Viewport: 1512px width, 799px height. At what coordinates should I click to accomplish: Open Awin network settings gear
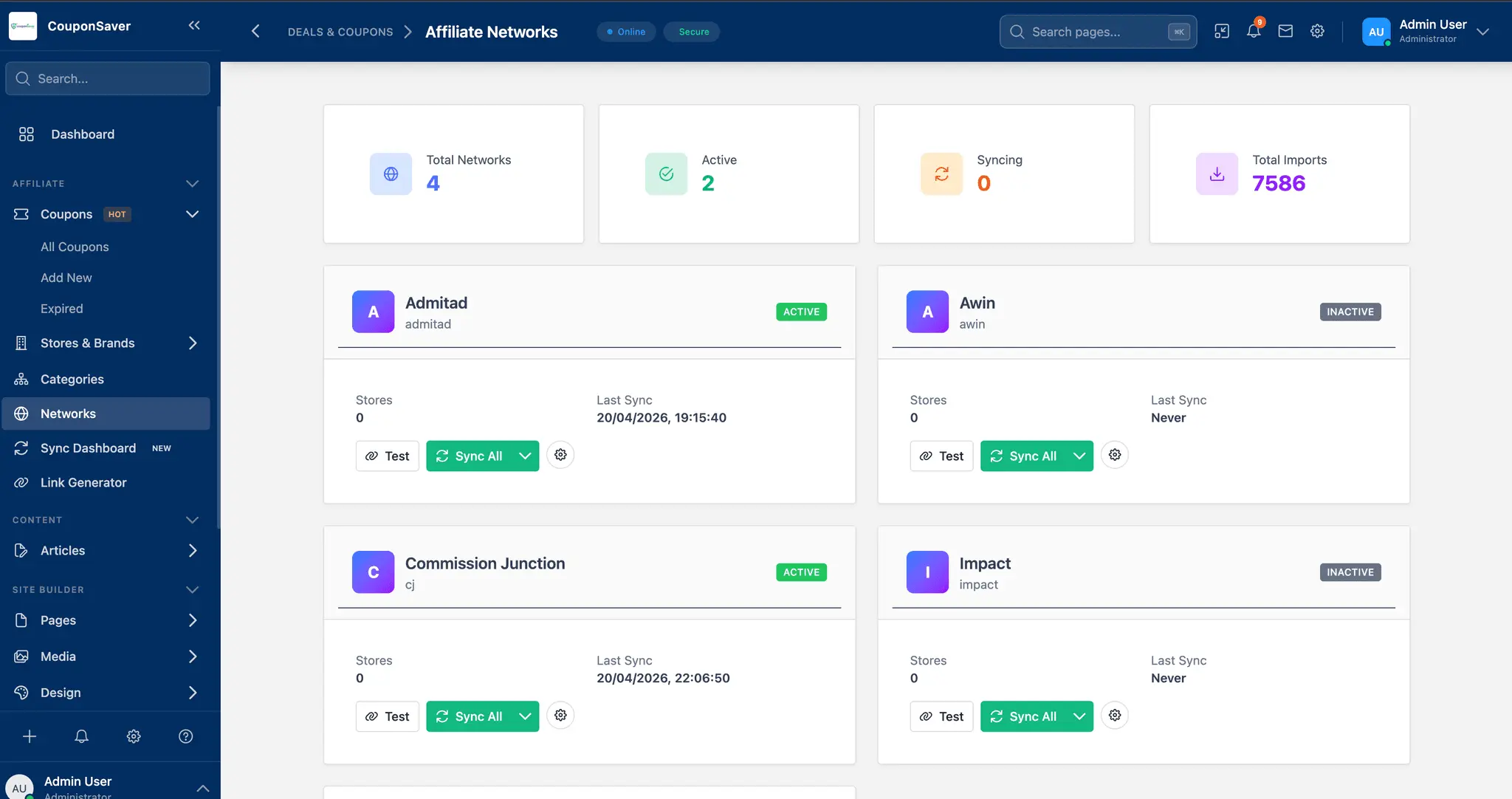click(x=1115, y=455)
